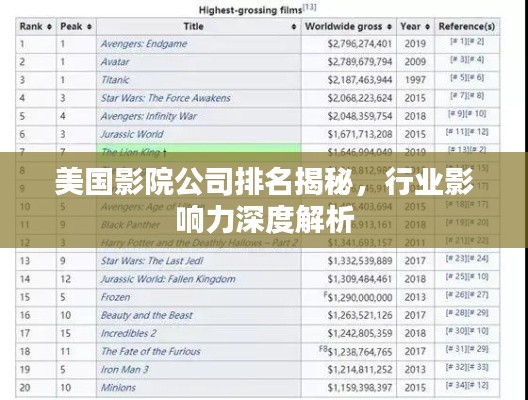Open Avengers: Infinity War link

tap(149, 116)
